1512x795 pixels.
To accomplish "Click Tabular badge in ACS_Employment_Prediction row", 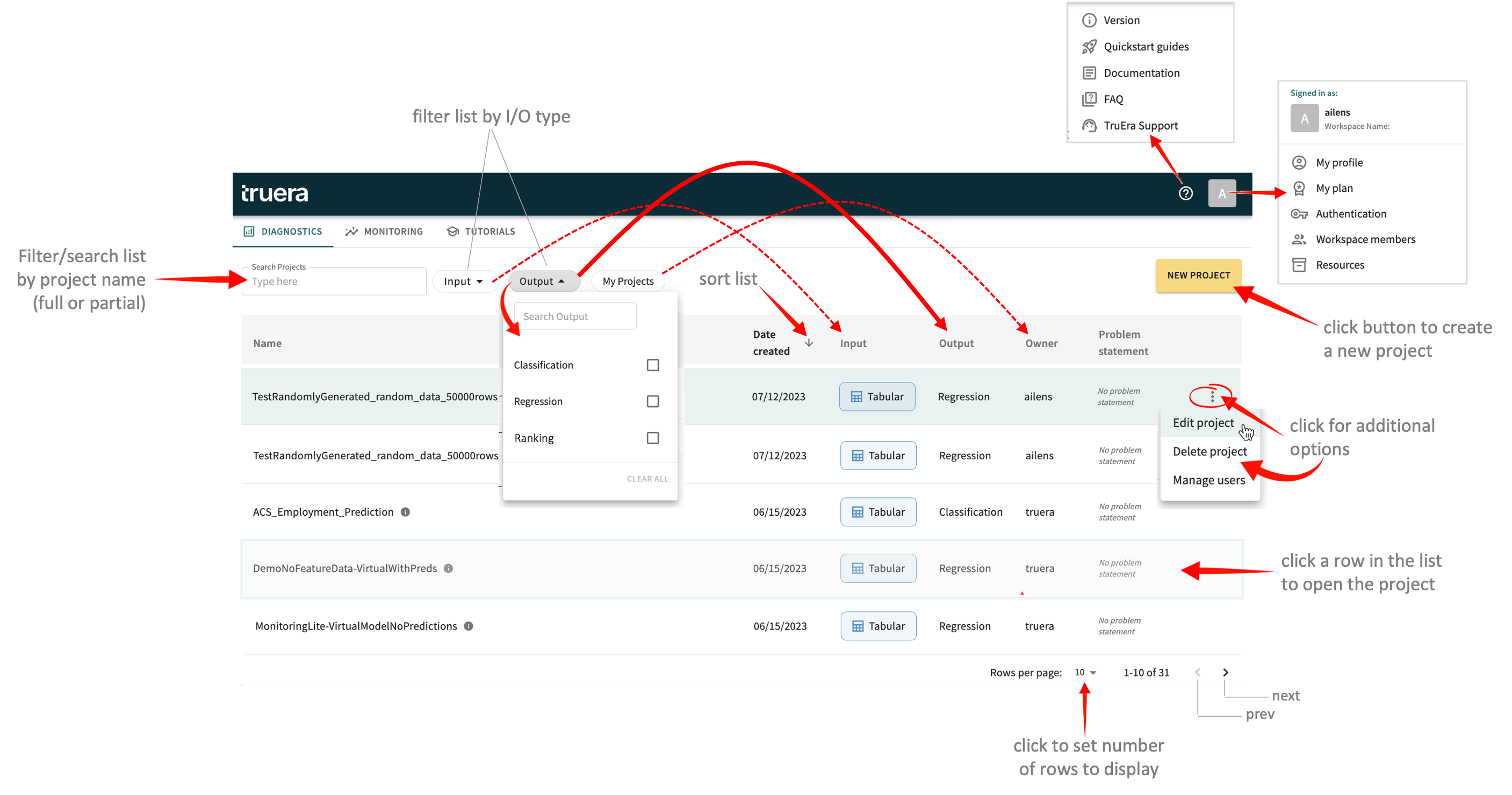I will (x=878, y=512).
